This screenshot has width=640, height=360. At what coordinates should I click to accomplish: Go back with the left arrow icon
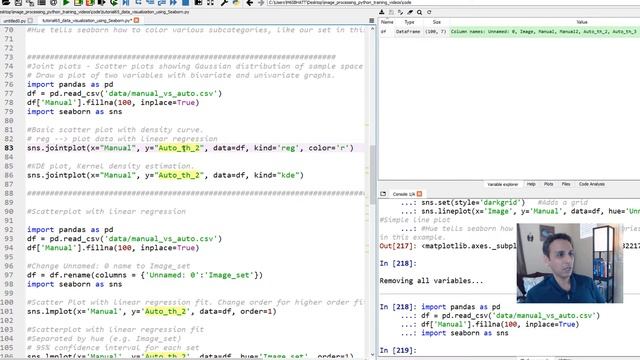click(x=249, y=2)
